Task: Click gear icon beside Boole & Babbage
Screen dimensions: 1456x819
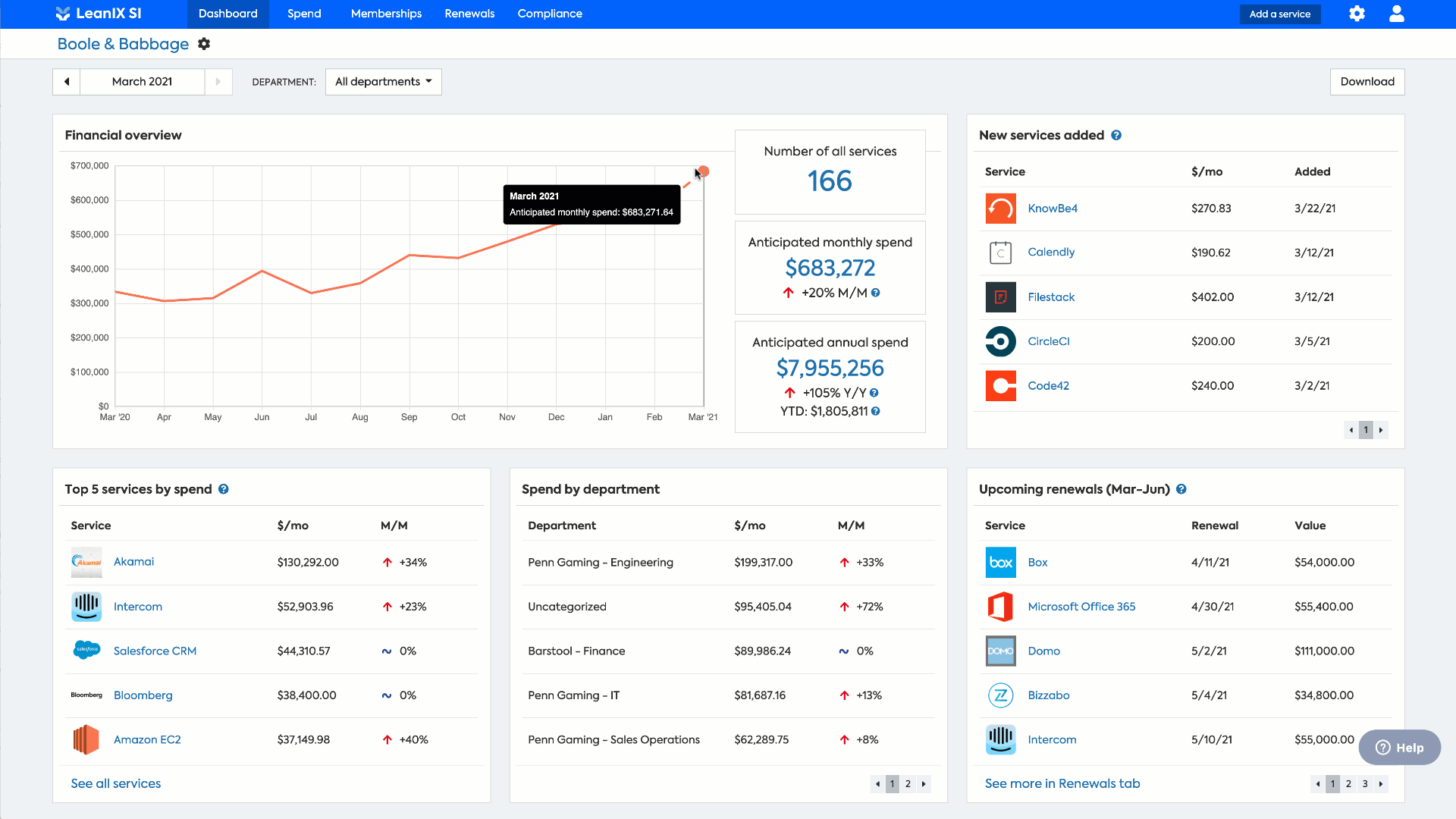Action: pos(204,44)
